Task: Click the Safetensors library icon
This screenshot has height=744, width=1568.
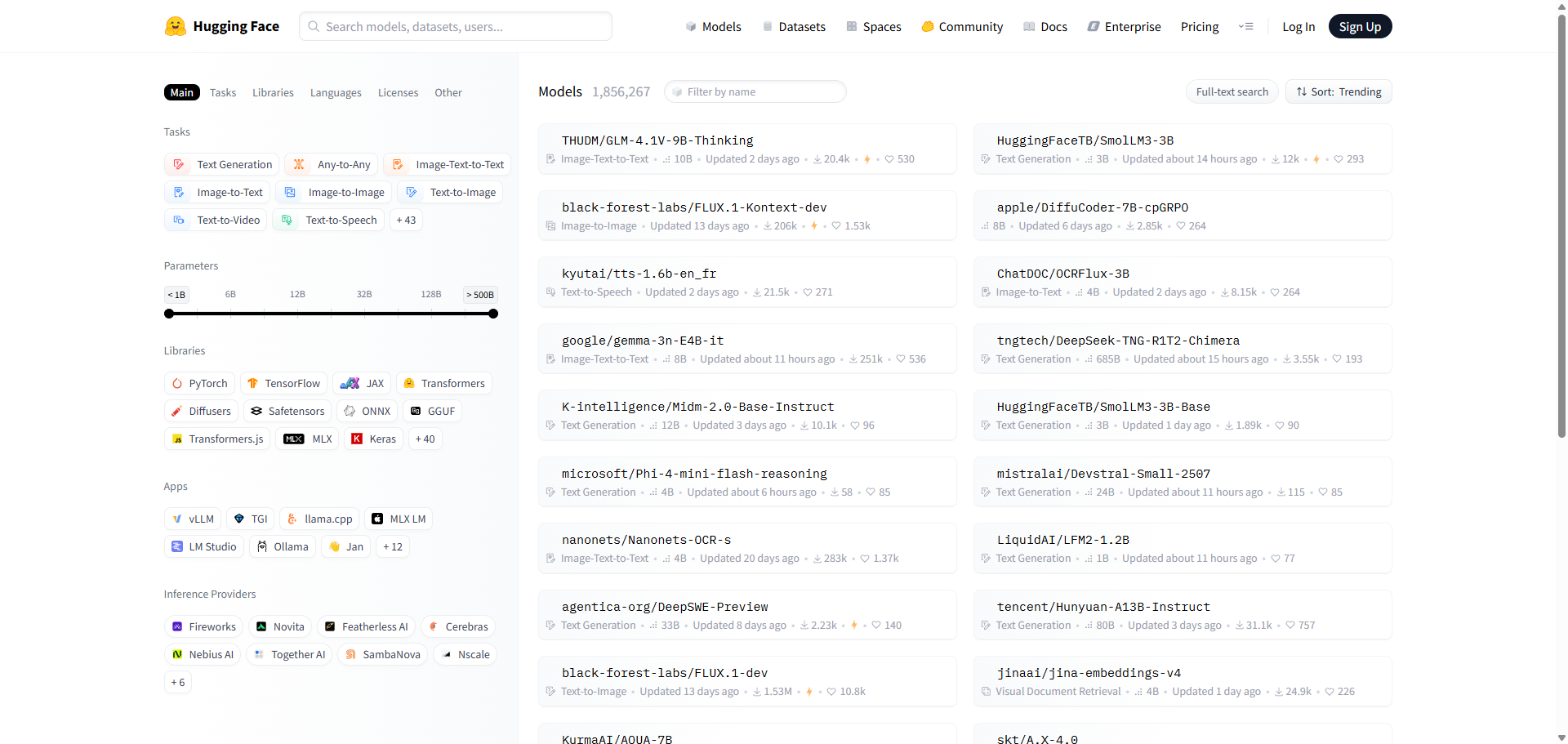Action: 256,411
